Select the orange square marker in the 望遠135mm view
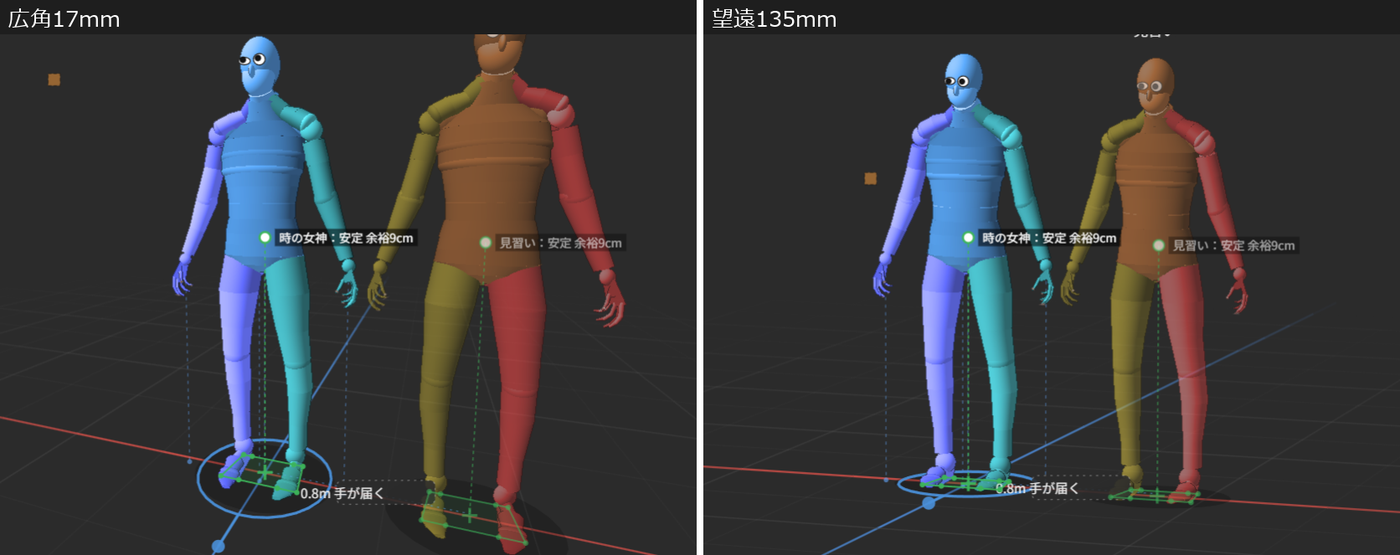This screenshot has height=555, width=1400. point(871,178)
